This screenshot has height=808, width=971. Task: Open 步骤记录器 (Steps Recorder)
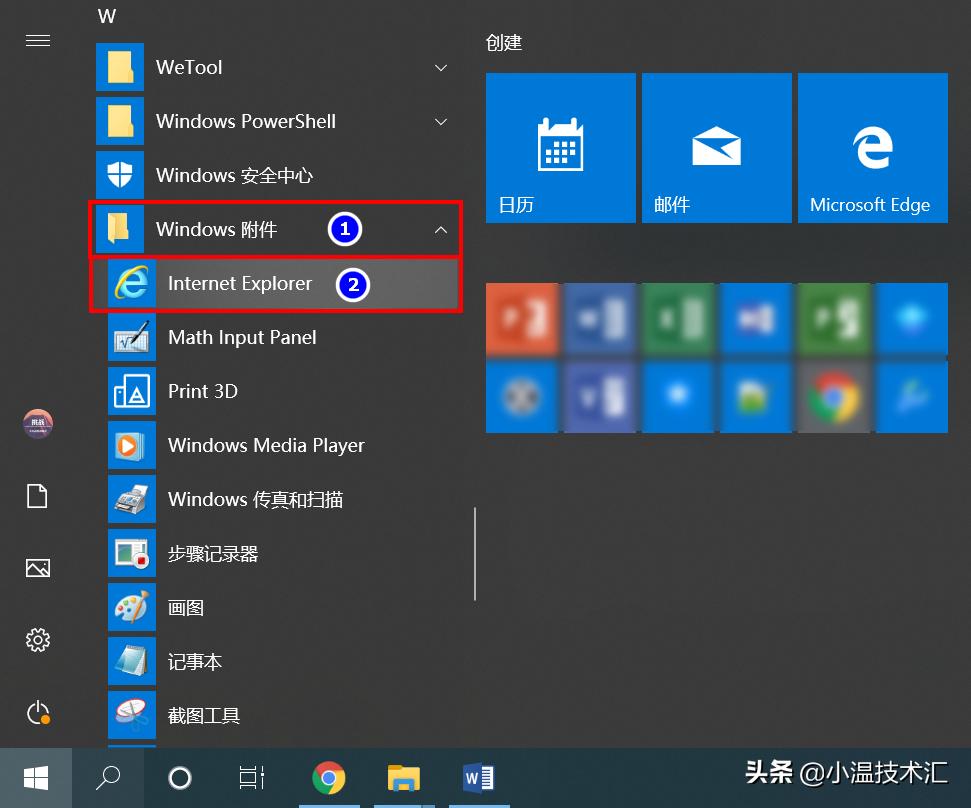pos(210,553)
